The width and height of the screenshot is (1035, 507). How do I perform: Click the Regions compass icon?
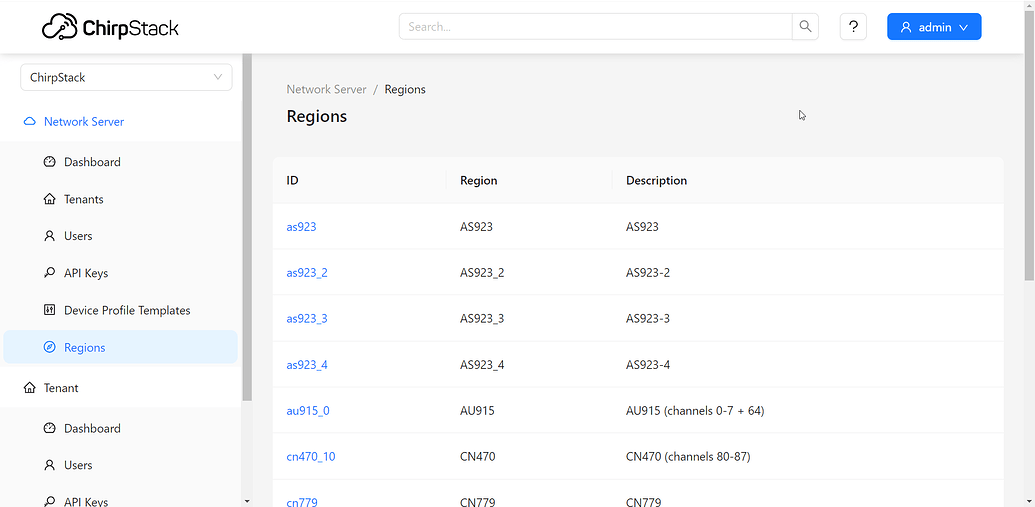click(50, 347)
